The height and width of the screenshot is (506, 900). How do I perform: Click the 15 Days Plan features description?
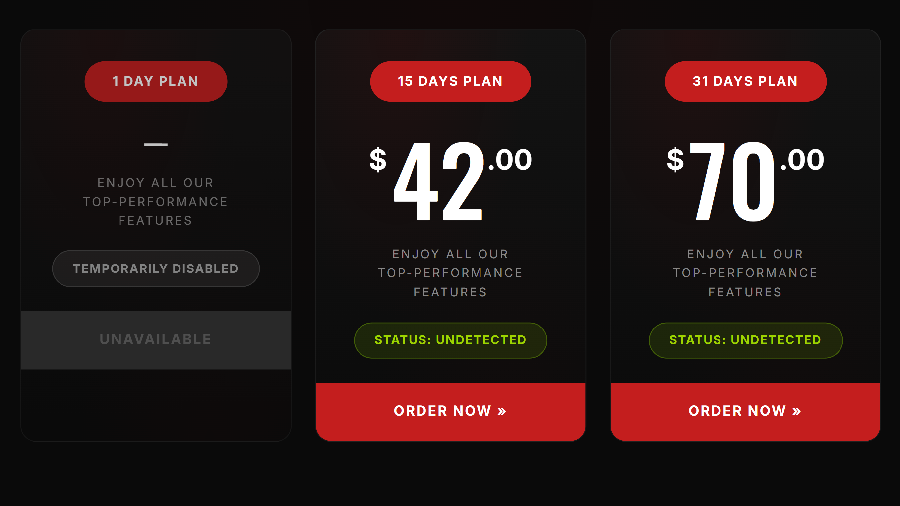point(450,273)
